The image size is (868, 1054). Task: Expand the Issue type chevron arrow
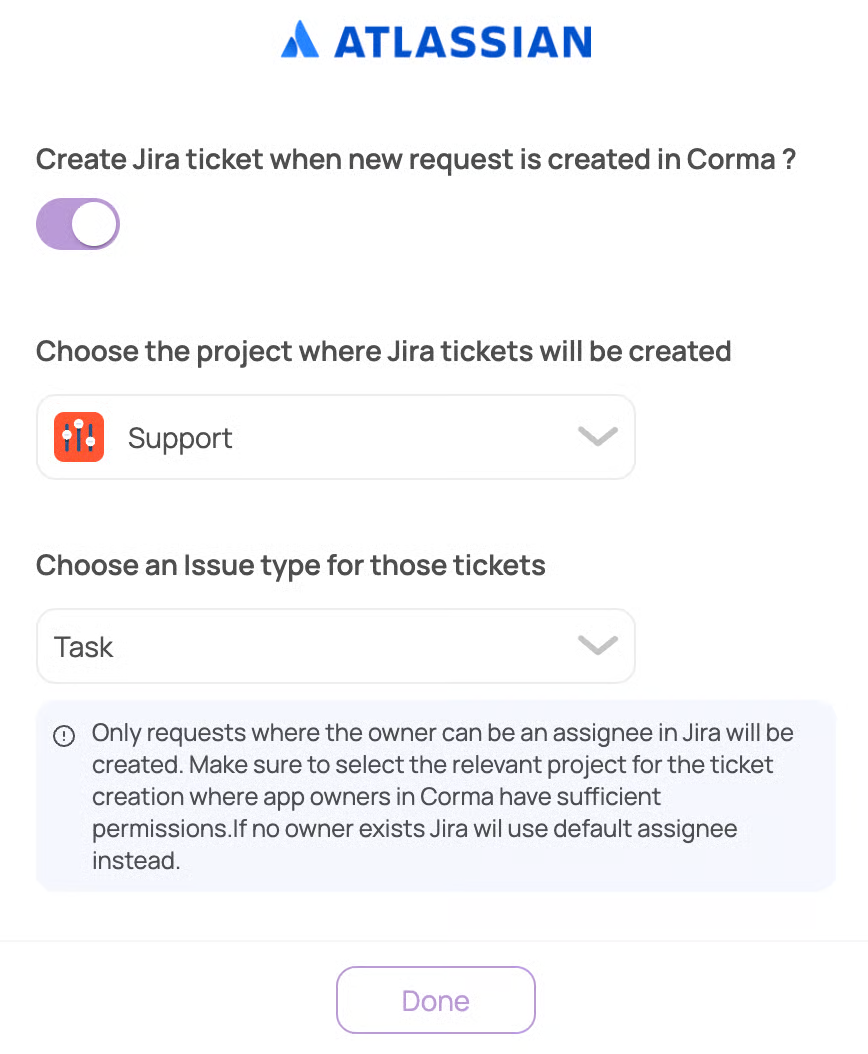click(598, 646)
